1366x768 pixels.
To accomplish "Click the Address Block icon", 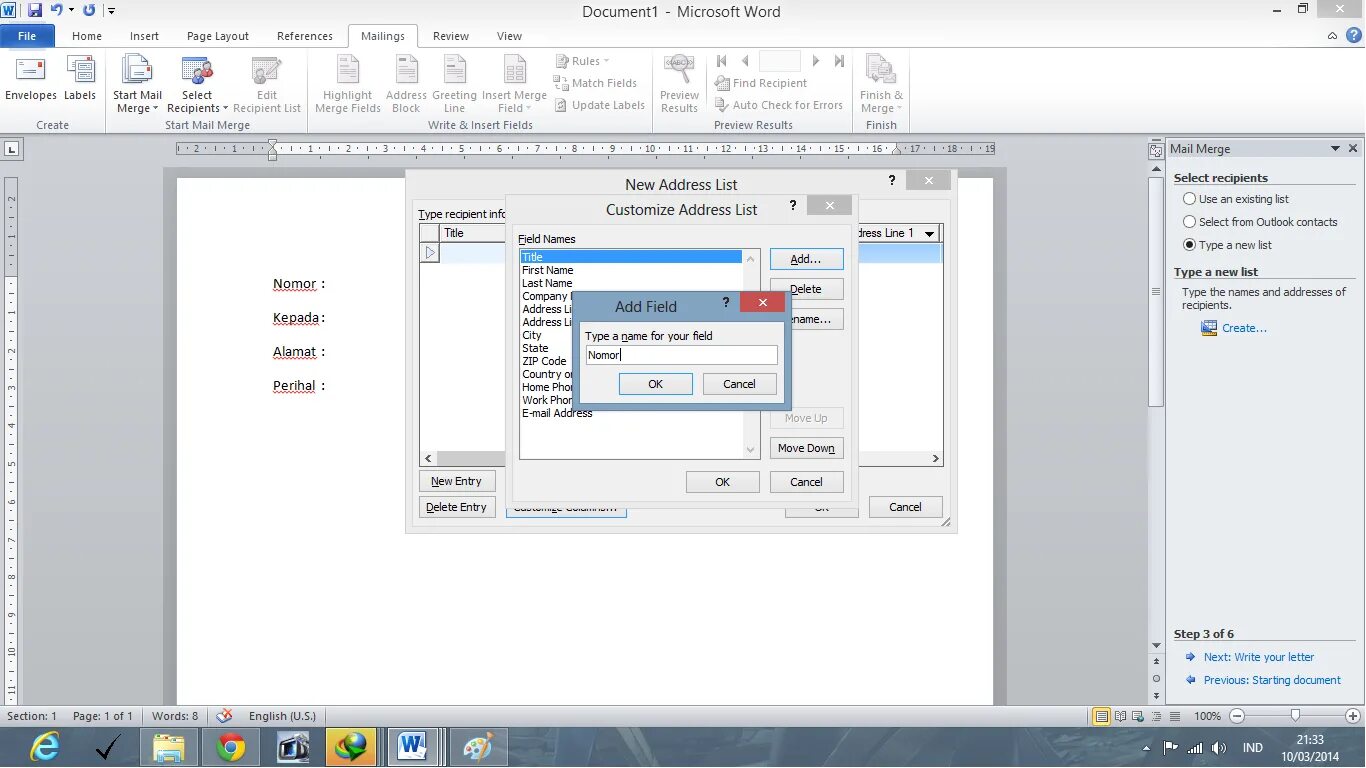I will point(406,84).
